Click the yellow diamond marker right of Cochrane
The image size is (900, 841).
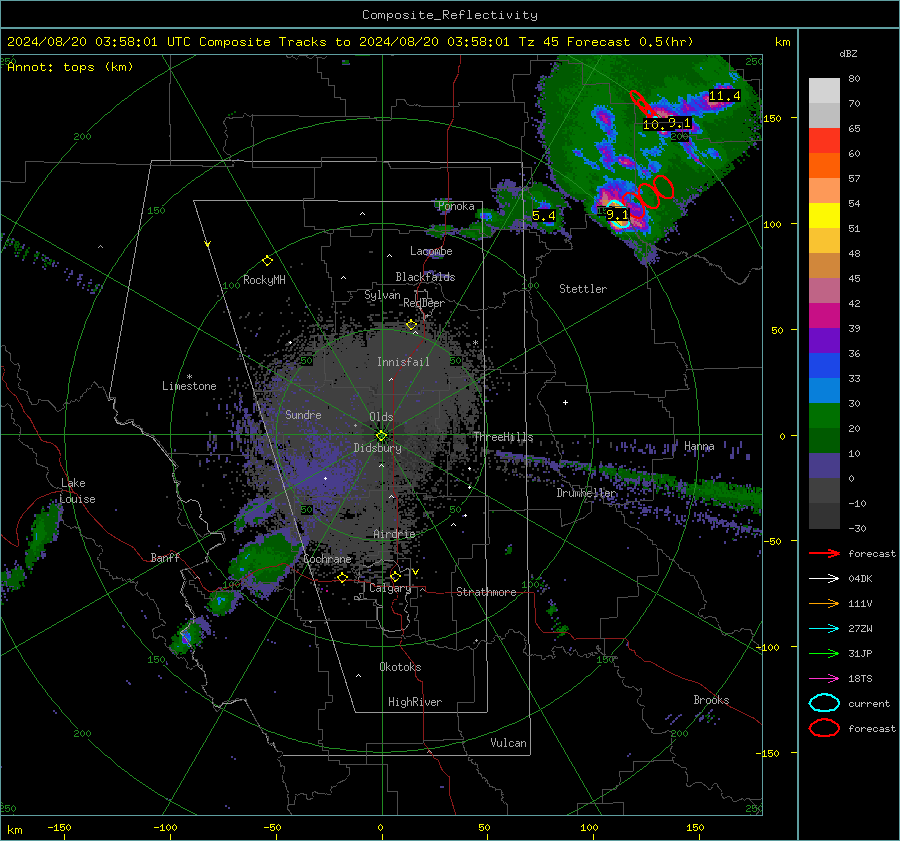click(x=343, y=577)
